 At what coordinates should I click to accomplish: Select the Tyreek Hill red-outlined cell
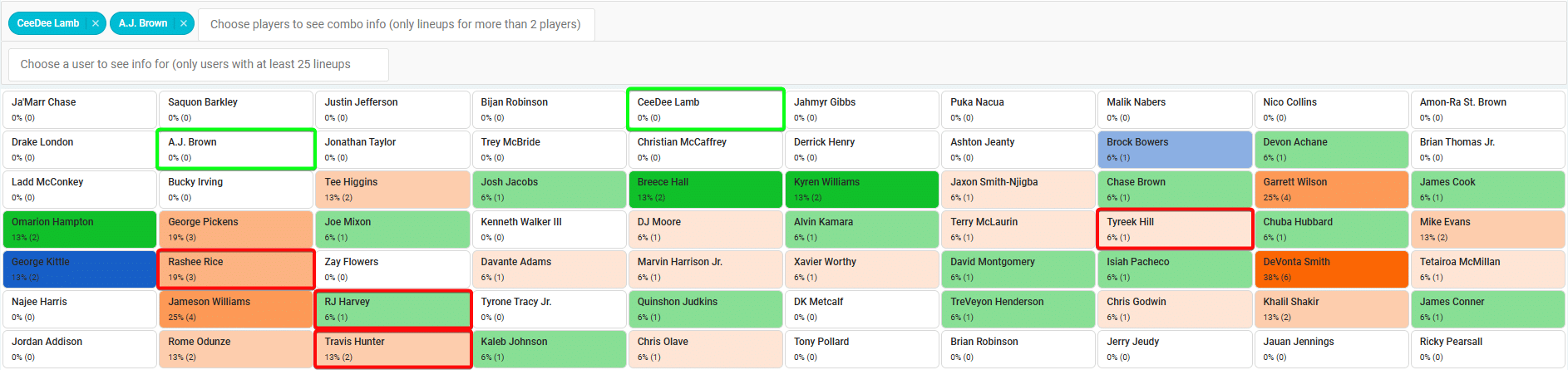(x=1174, y=229)
